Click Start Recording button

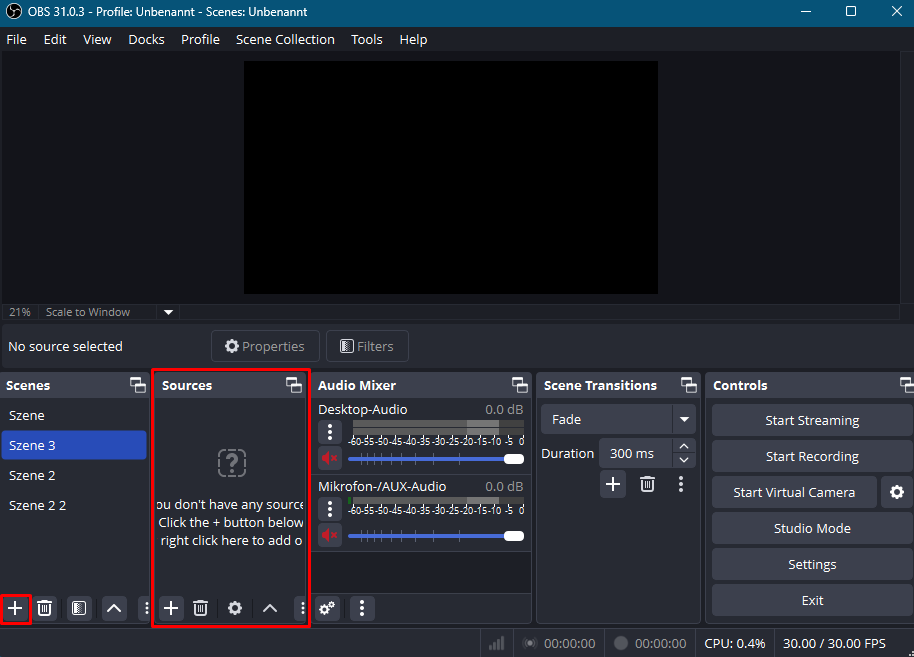811,456
